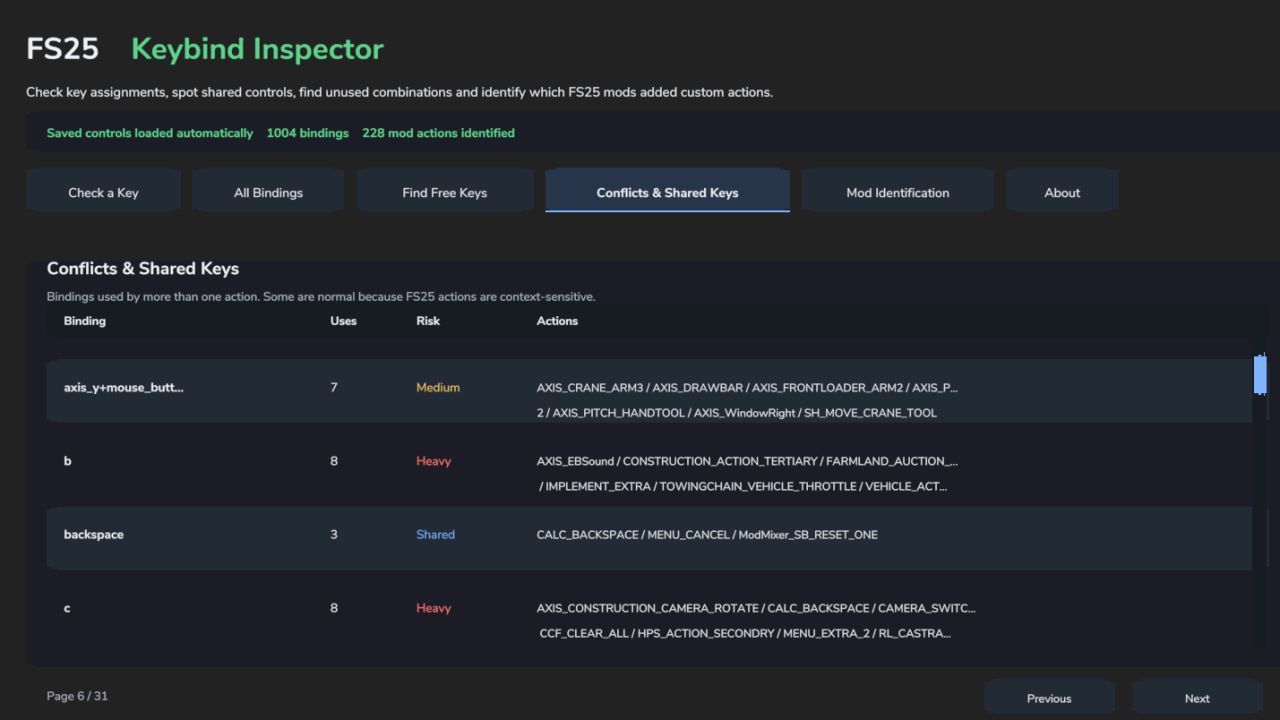
Task: Click the AXIS_EBSound actions text
Action: (747, 474)
